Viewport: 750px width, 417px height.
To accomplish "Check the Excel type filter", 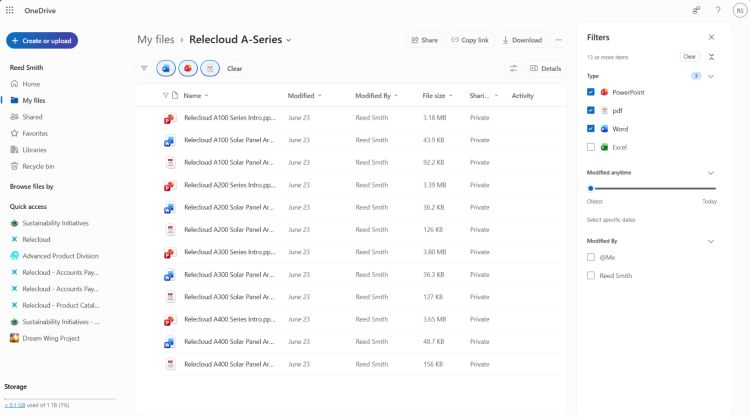I will pos(591,147).
